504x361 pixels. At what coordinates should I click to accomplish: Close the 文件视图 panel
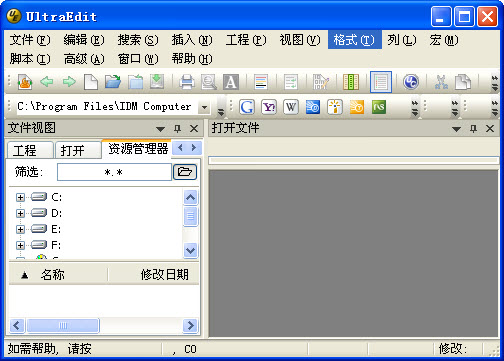click(194, 128)
